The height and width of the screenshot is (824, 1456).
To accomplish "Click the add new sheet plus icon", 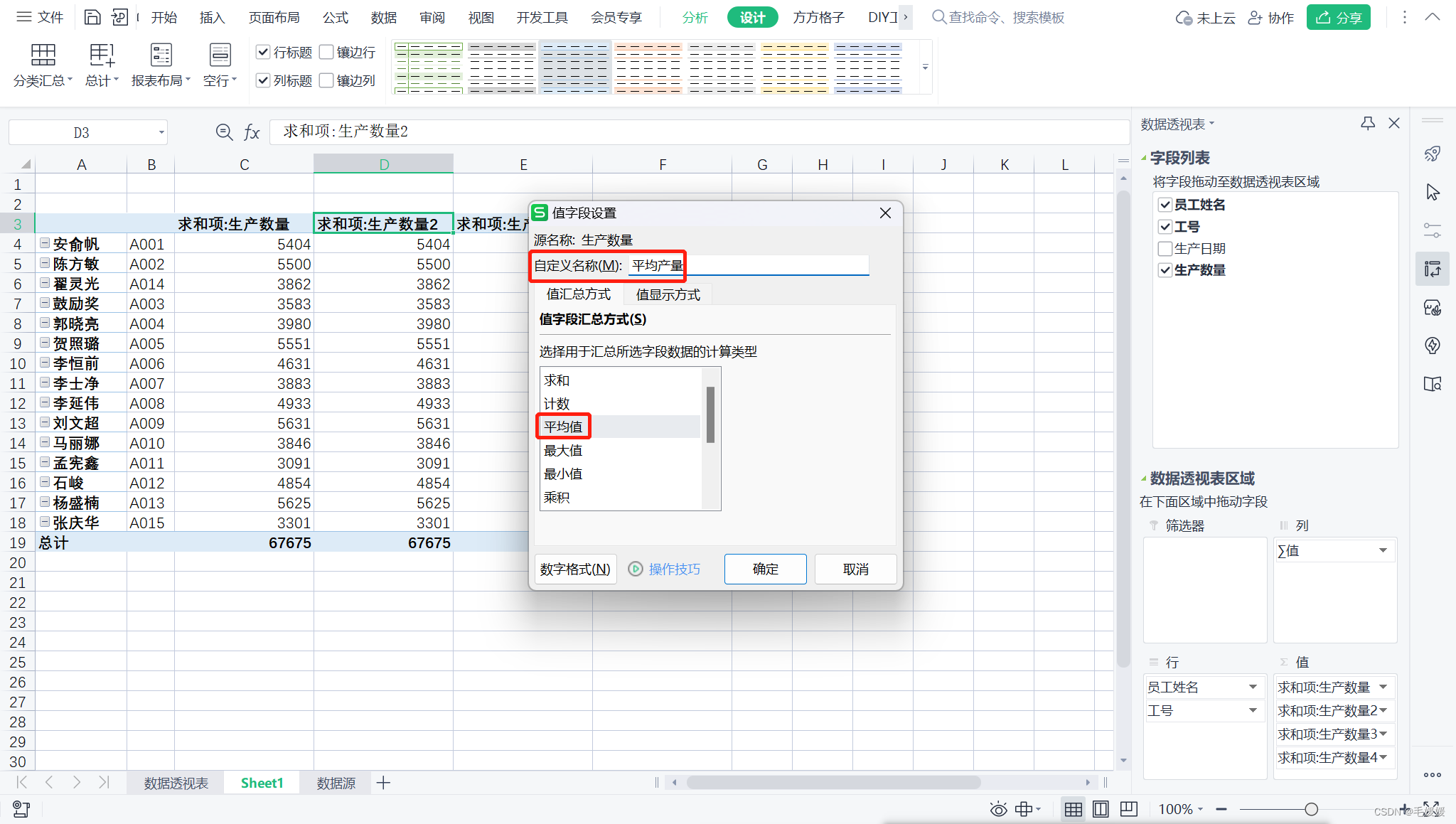I will [x=383, y=783].
